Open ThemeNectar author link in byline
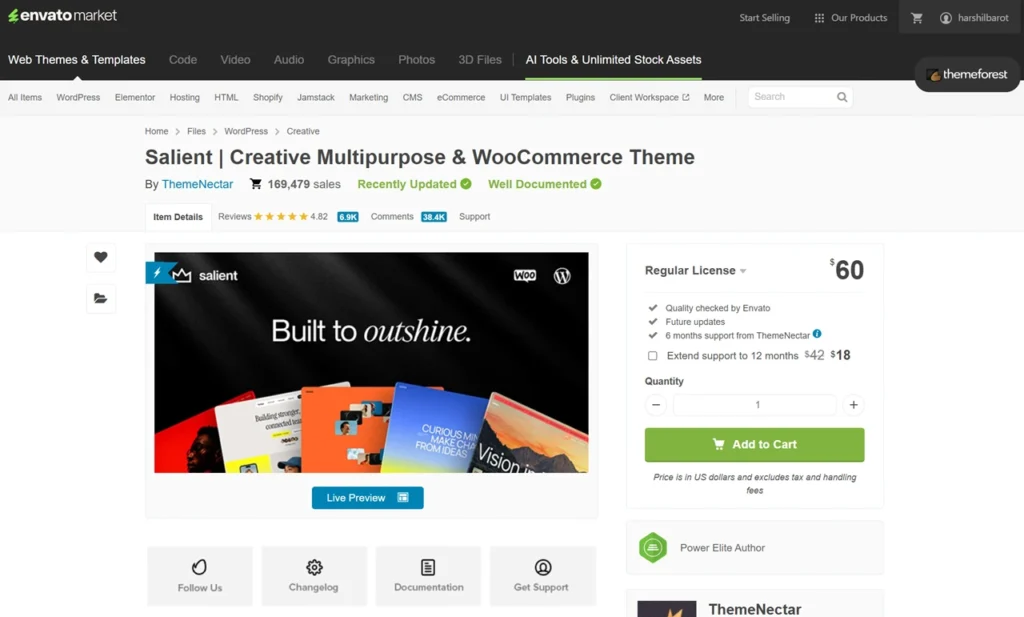Viewport: 1024px width, 617px height. [x=197, y=184]
